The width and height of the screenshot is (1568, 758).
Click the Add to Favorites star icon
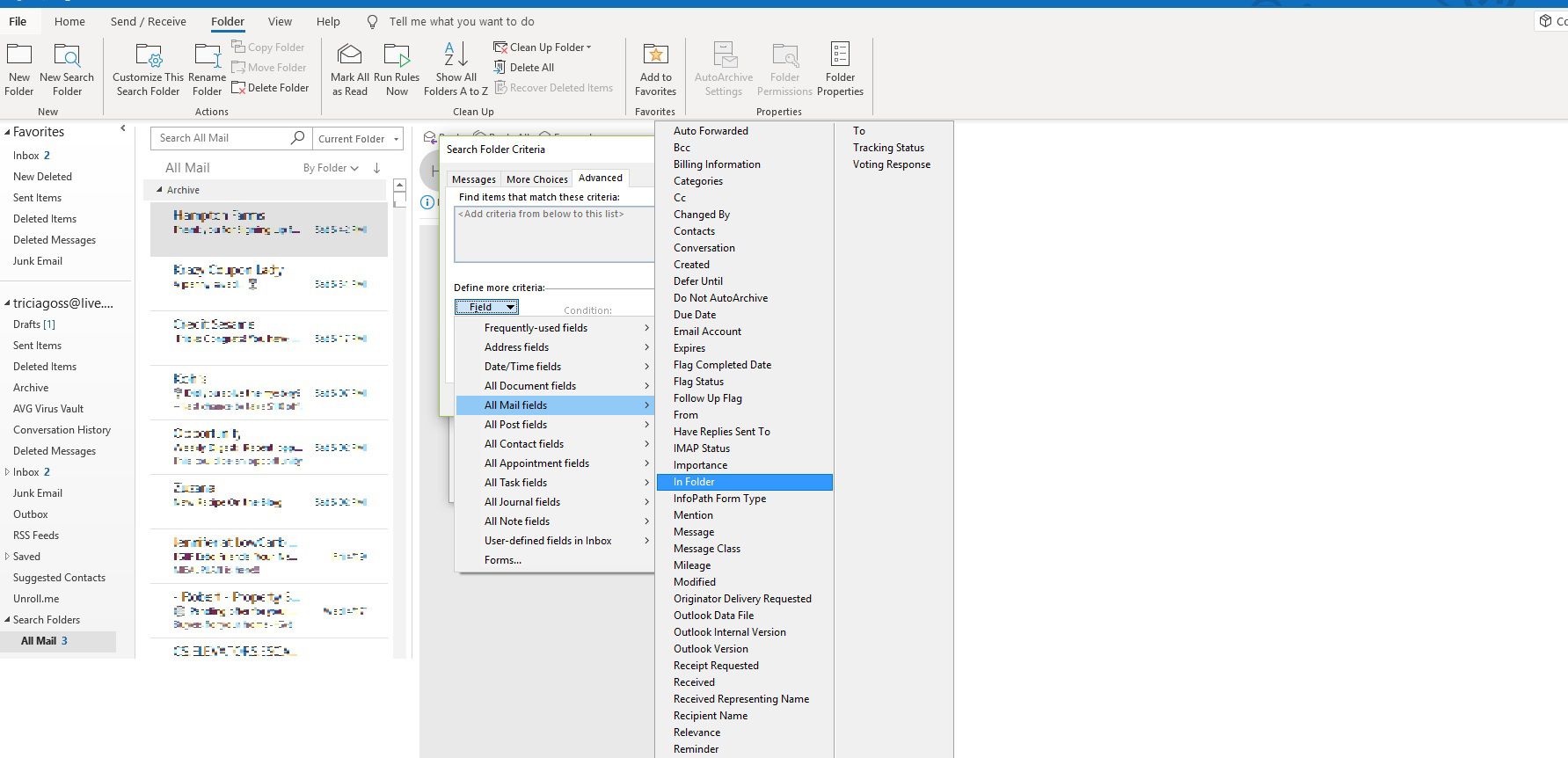pos(655,55)
